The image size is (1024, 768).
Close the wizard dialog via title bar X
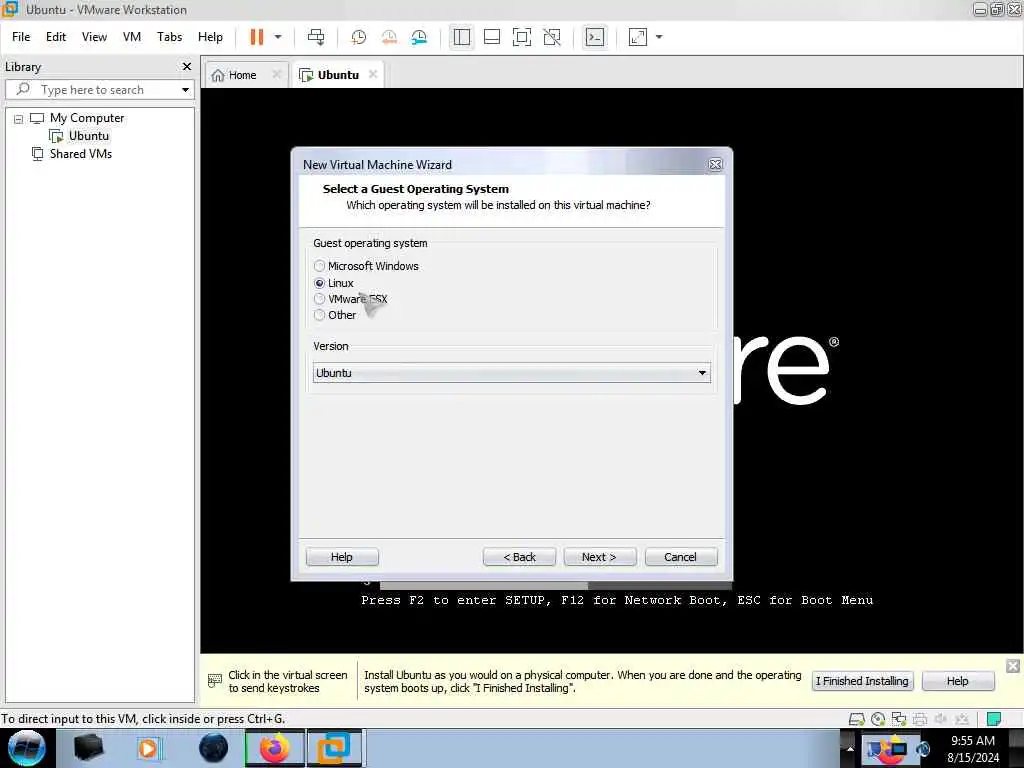[715, 165]
